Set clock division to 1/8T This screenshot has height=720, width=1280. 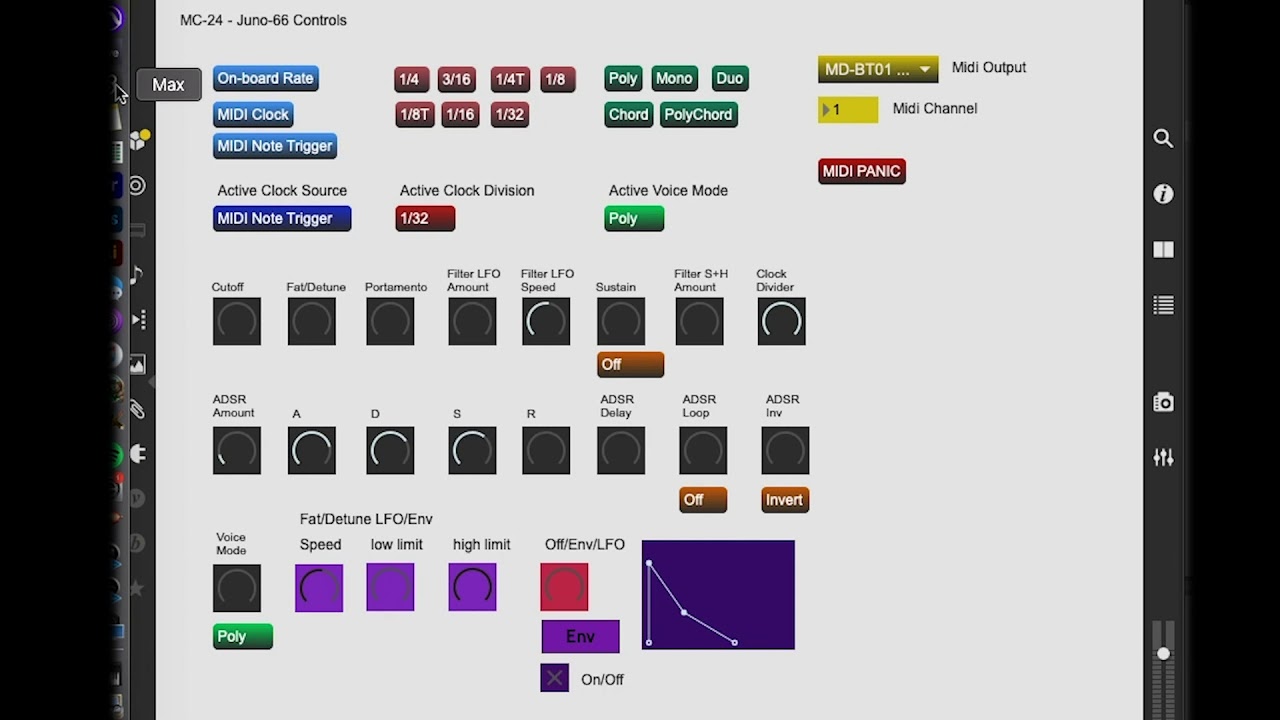click(x=414, y=114)
